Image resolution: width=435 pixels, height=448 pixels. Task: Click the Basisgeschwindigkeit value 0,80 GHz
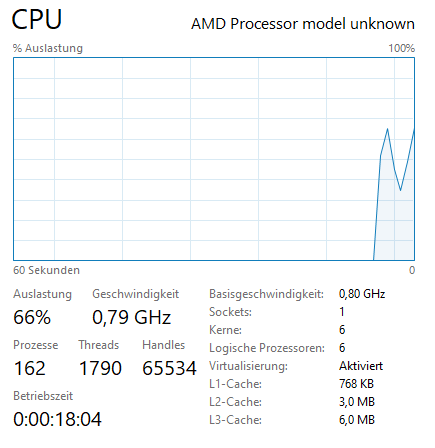tap(362, 294)
